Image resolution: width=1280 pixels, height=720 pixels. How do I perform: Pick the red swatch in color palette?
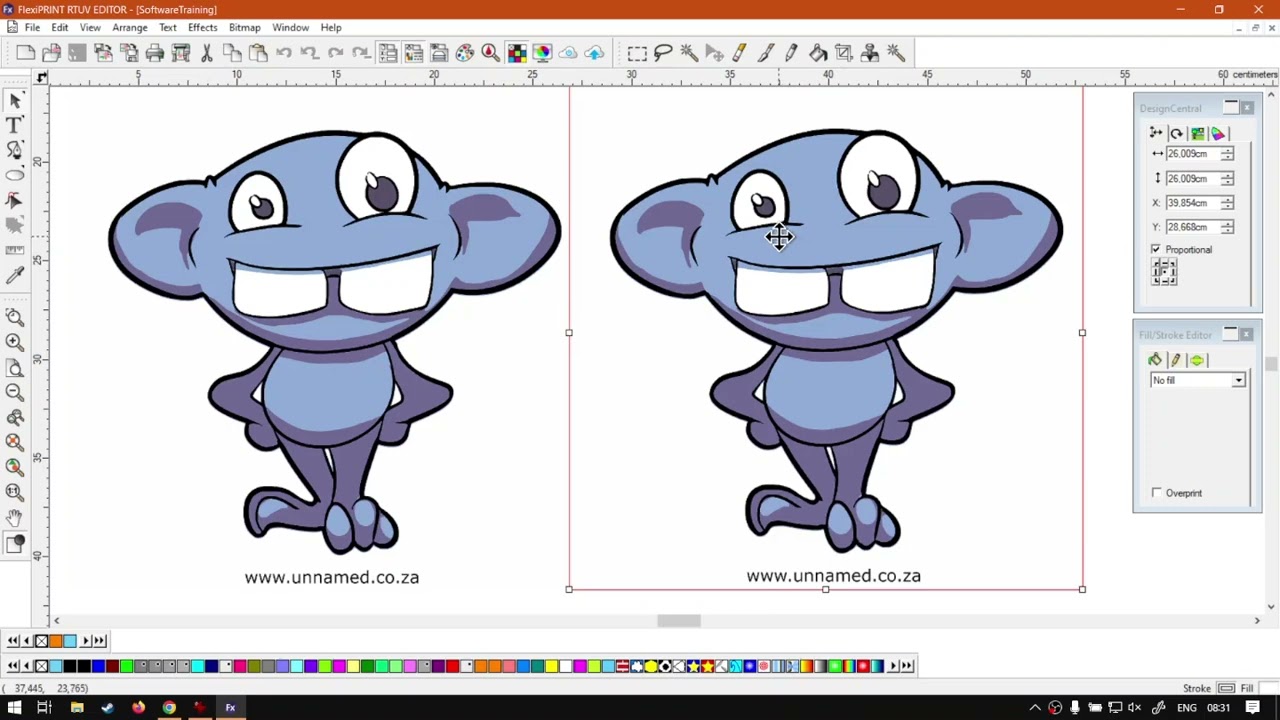coord(453,666)
